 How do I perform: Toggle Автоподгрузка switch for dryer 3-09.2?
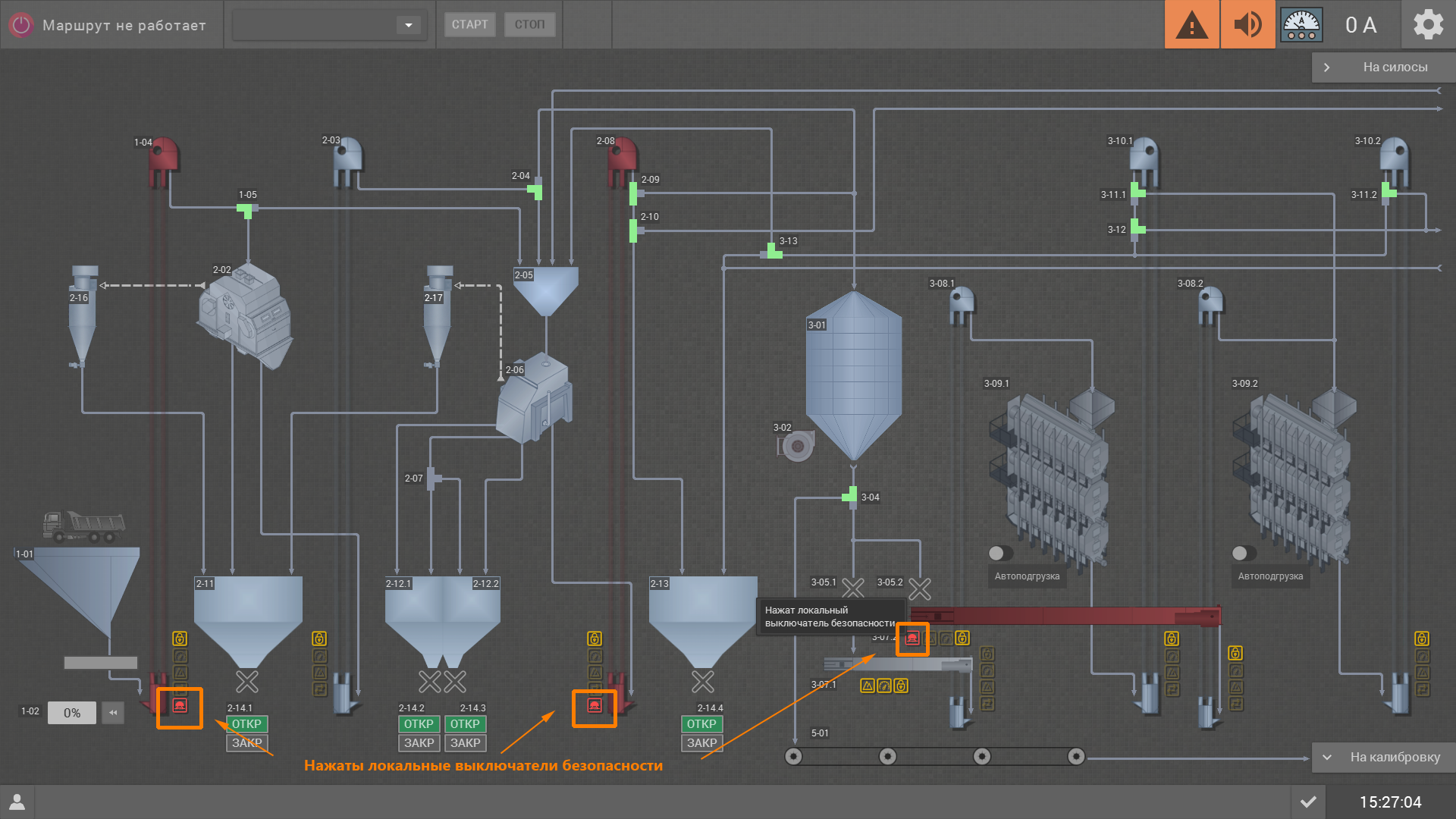(x=1244, y=553)
